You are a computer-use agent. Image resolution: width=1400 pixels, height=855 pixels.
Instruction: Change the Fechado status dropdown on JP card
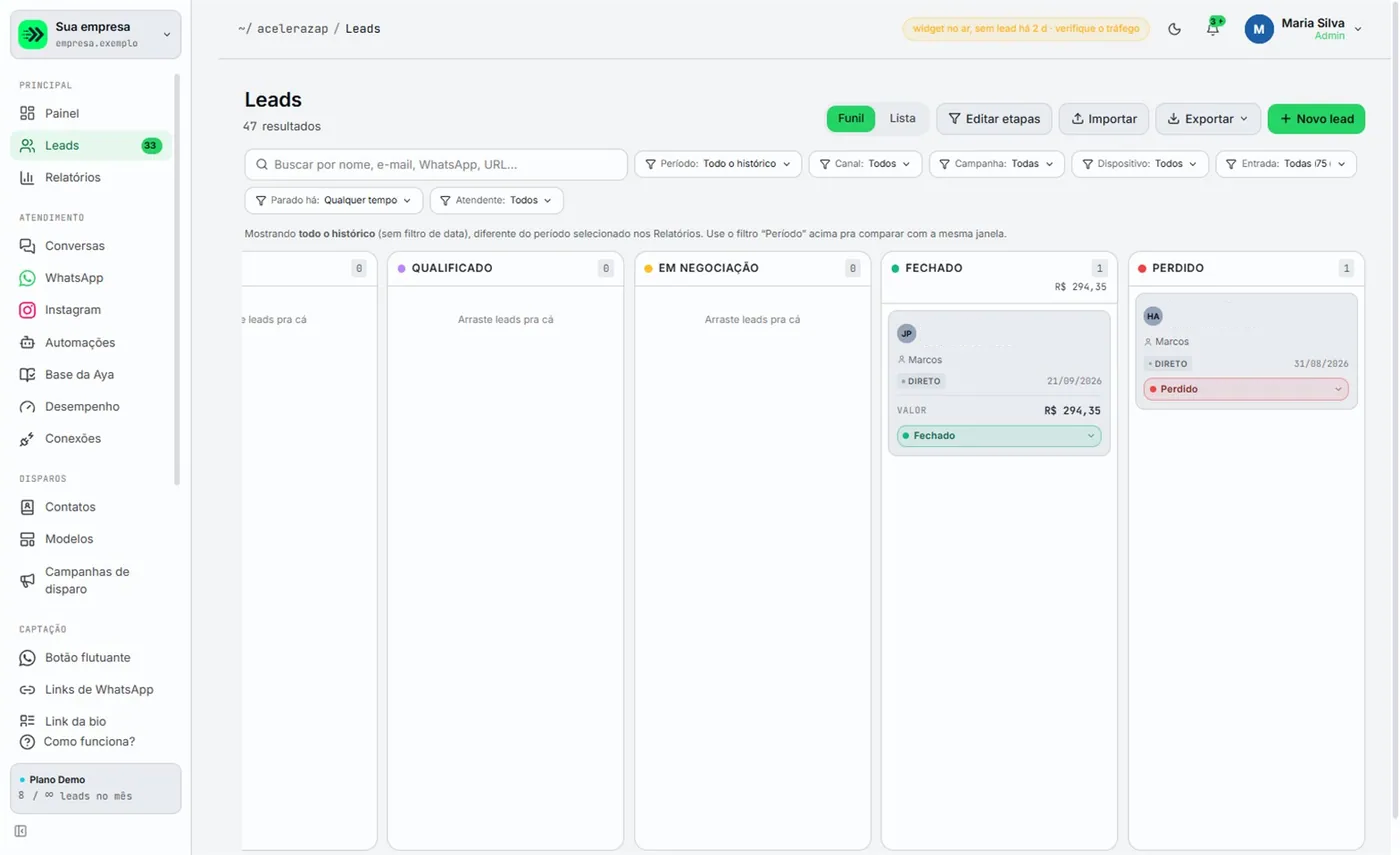999,436
